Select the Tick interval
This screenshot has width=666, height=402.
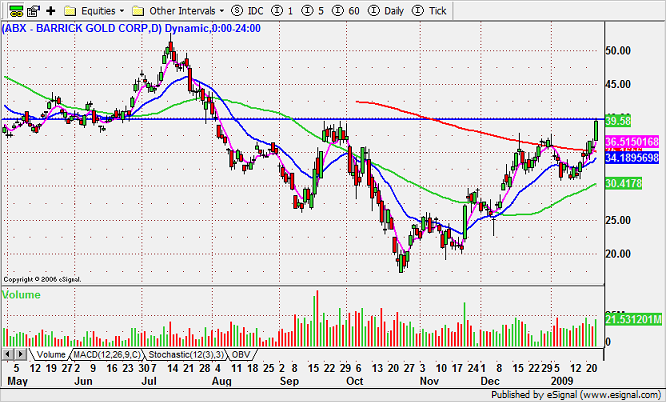point(429,11)
